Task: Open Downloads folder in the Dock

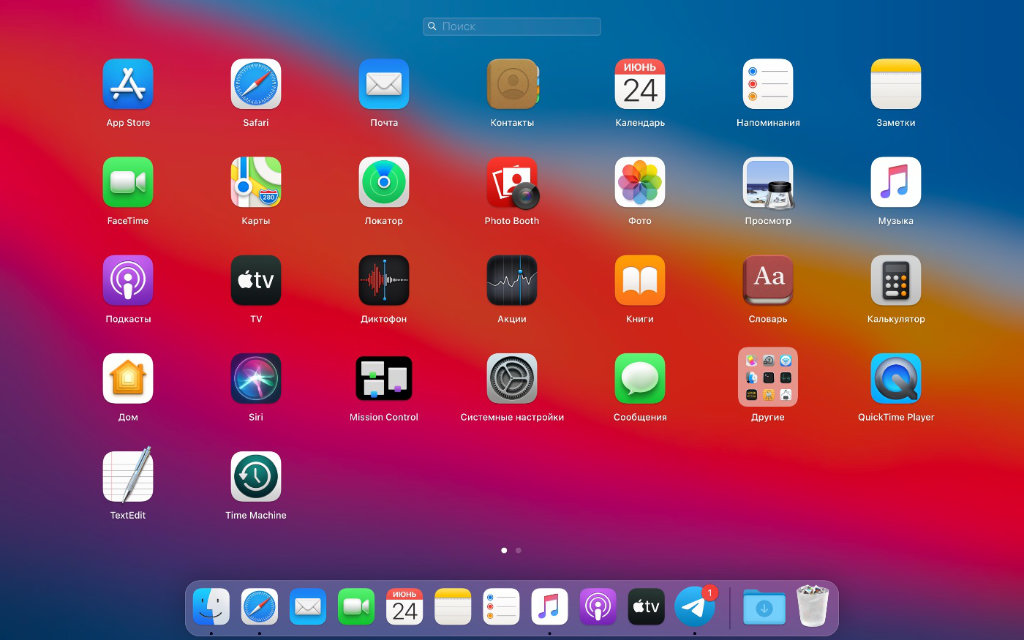Action: (764, 607)
